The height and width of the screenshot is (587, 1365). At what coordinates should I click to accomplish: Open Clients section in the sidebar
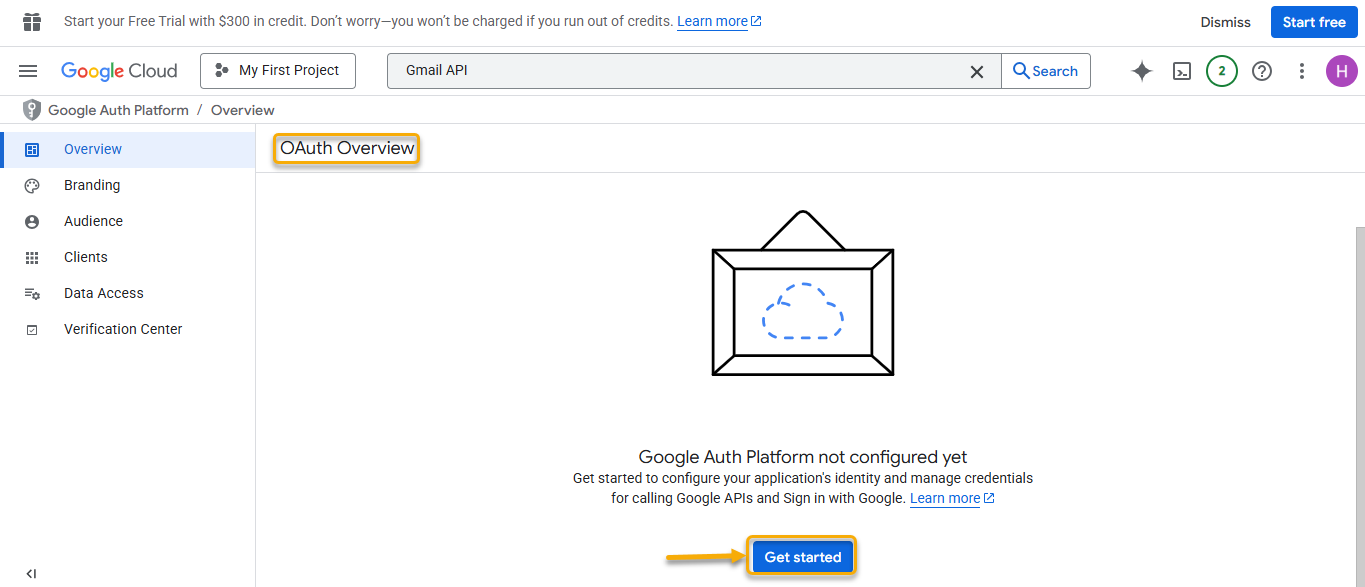coord(85,257)
